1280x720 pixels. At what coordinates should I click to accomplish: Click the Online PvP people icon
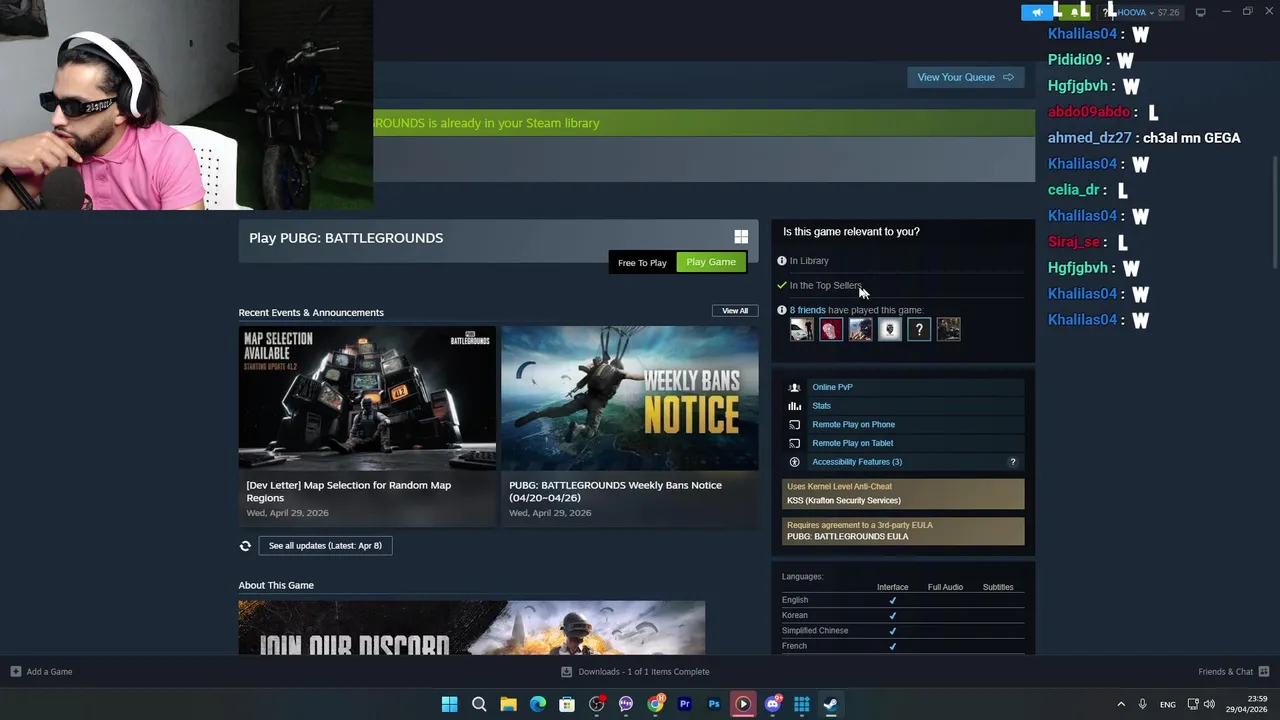(794, 387)
